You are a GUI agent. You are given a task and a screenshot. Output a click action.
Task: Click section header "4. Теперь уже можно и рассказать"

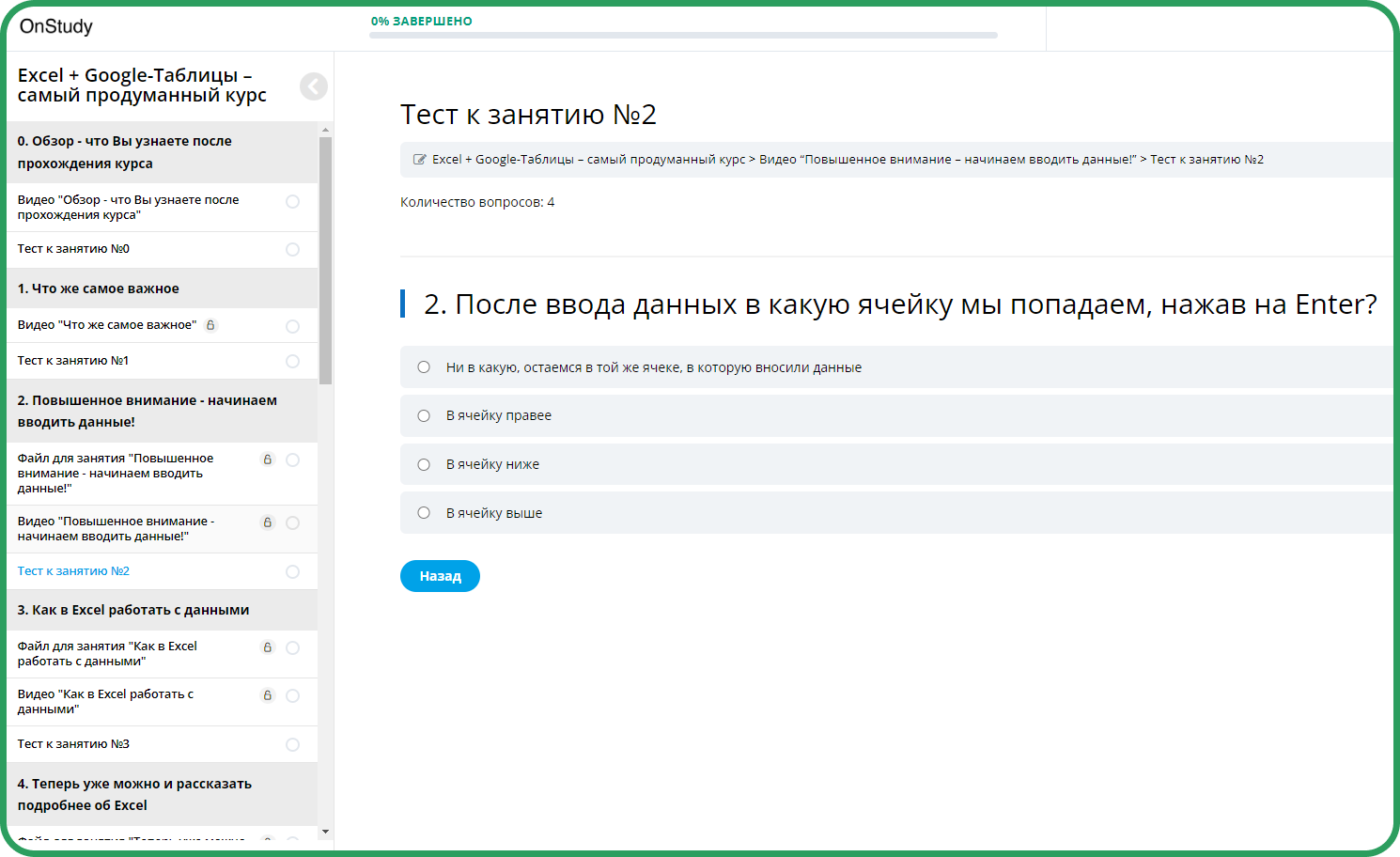click(163, 794)
